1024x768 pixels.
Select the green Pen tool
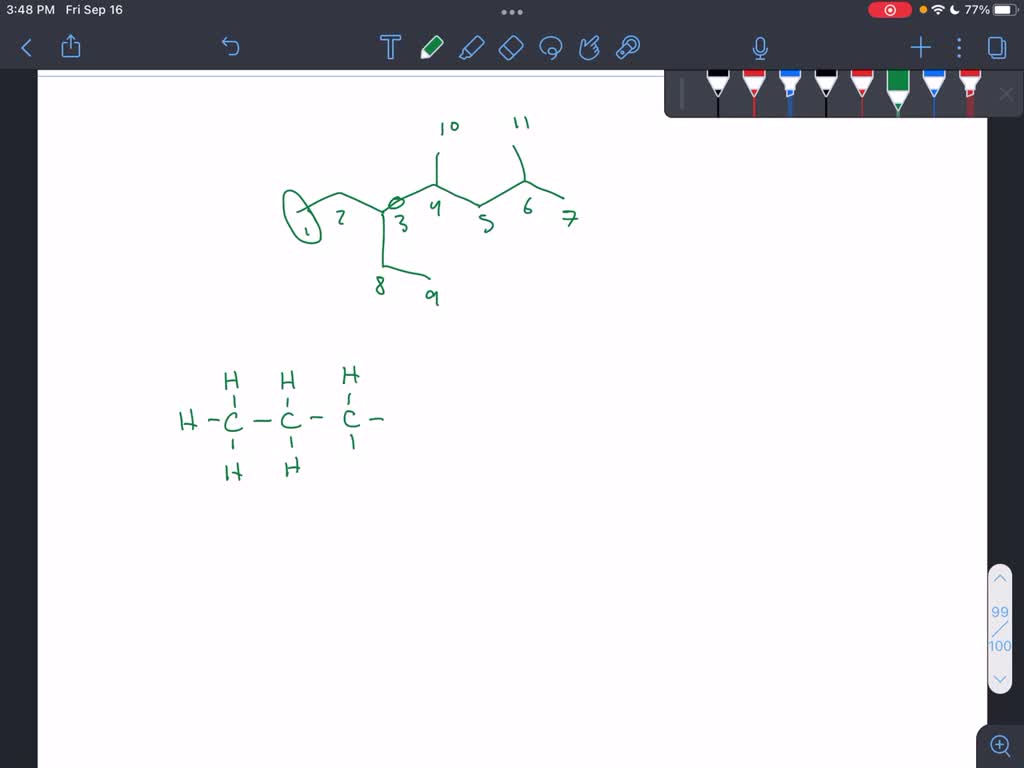[432, 47]
